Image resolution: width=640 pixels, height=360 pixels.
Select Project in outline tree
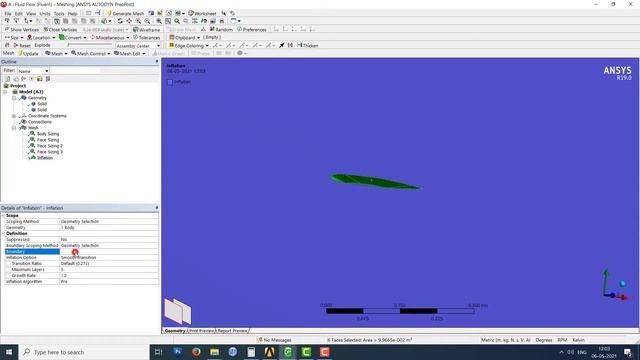pyautogui.click(x=18, y=86)
